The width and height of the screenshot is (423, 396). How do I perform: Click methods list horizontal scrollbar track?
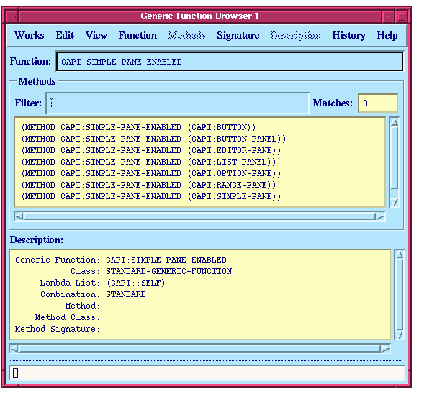tap(199, 217)
